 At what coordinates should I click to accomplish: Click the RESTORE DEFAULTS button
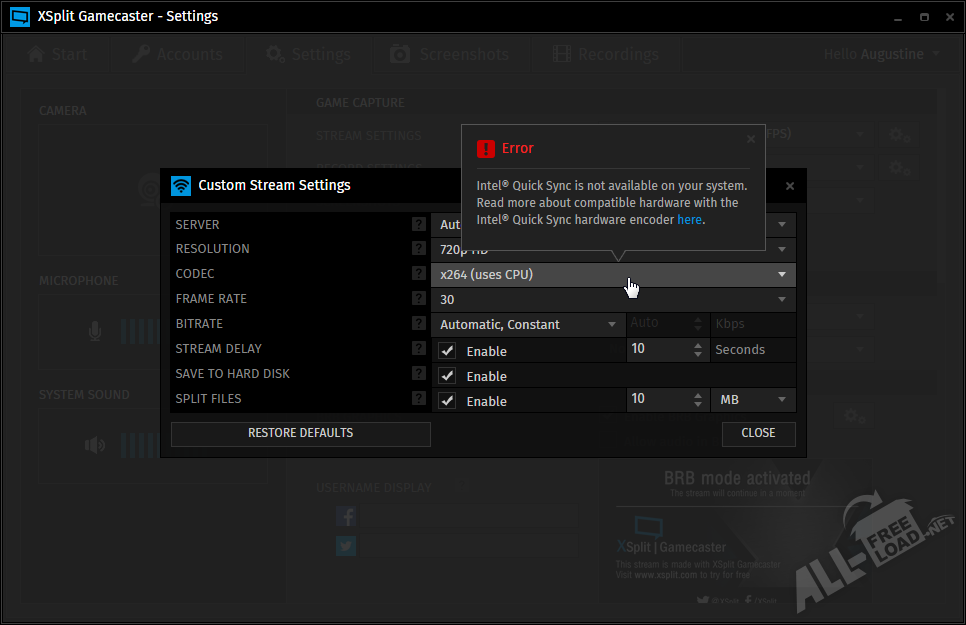pos(300,433)
